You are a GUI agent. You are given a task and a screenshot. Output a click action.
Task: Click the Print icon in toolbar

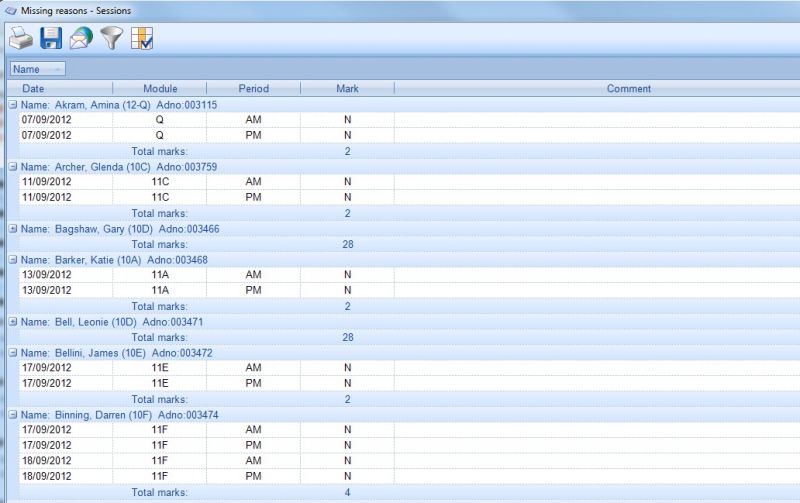[x=21, y=38]
